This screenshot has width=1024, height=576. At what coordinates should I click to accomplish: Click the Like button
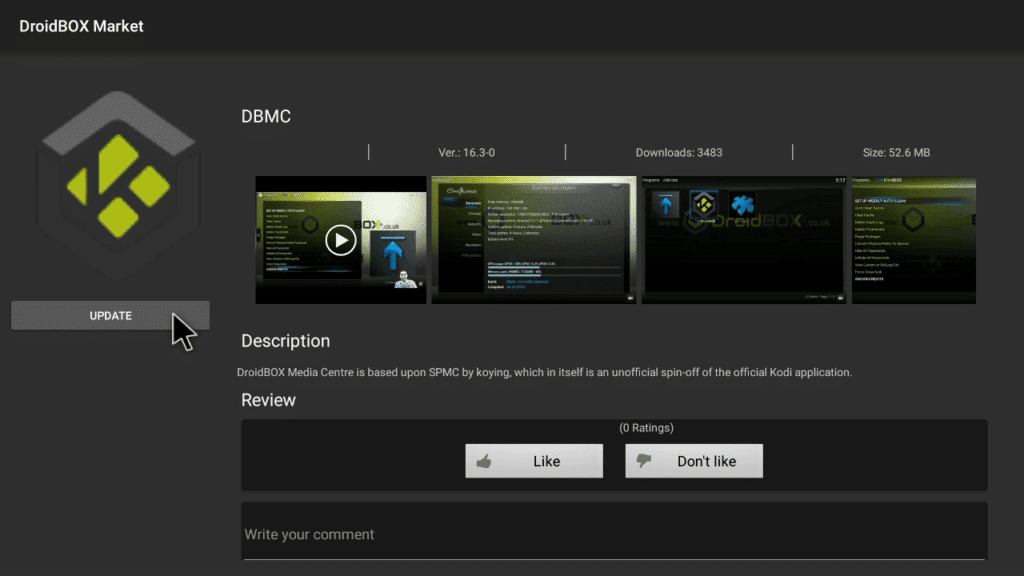534,461
